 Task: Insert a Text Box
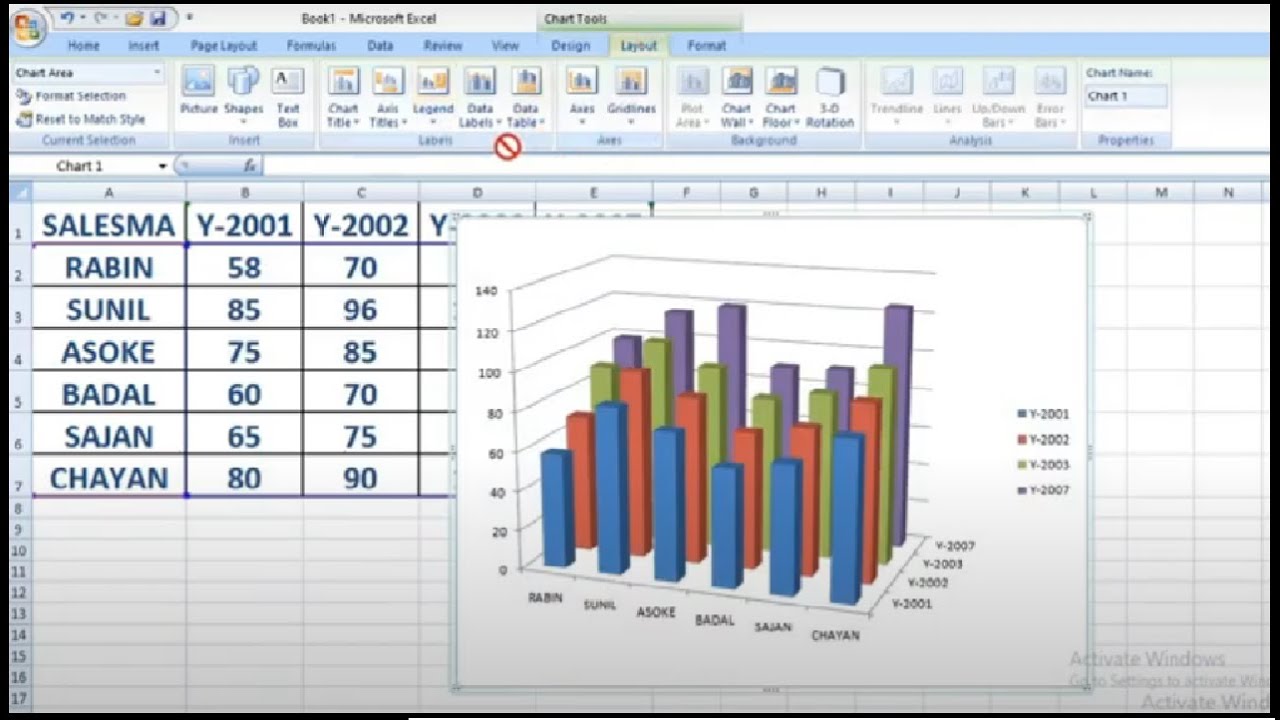click(x=288, y=97)
